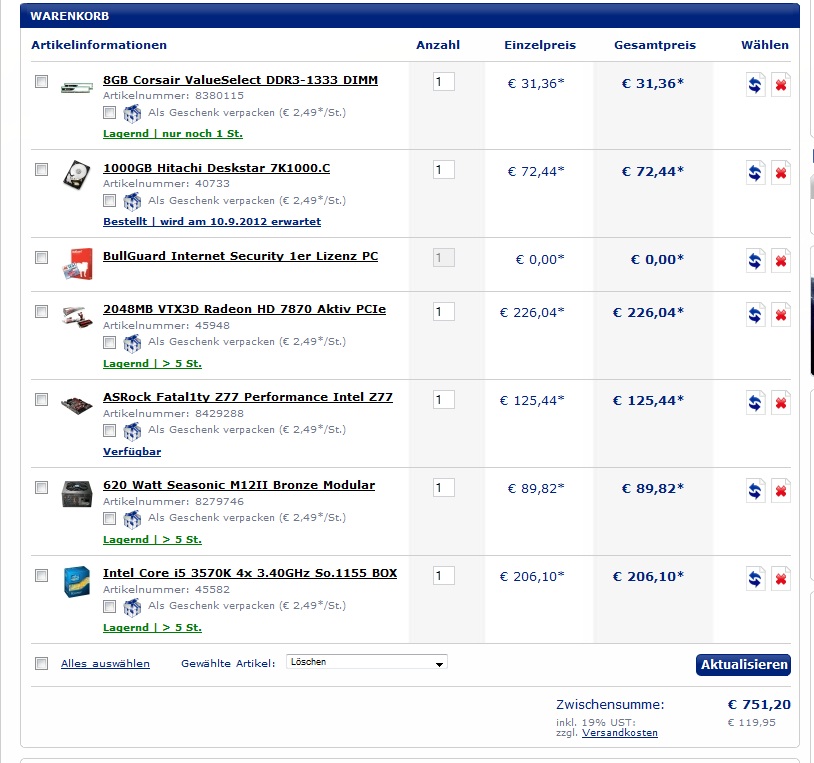Click the Verfügbar status under ASRock

coord(132,452)
